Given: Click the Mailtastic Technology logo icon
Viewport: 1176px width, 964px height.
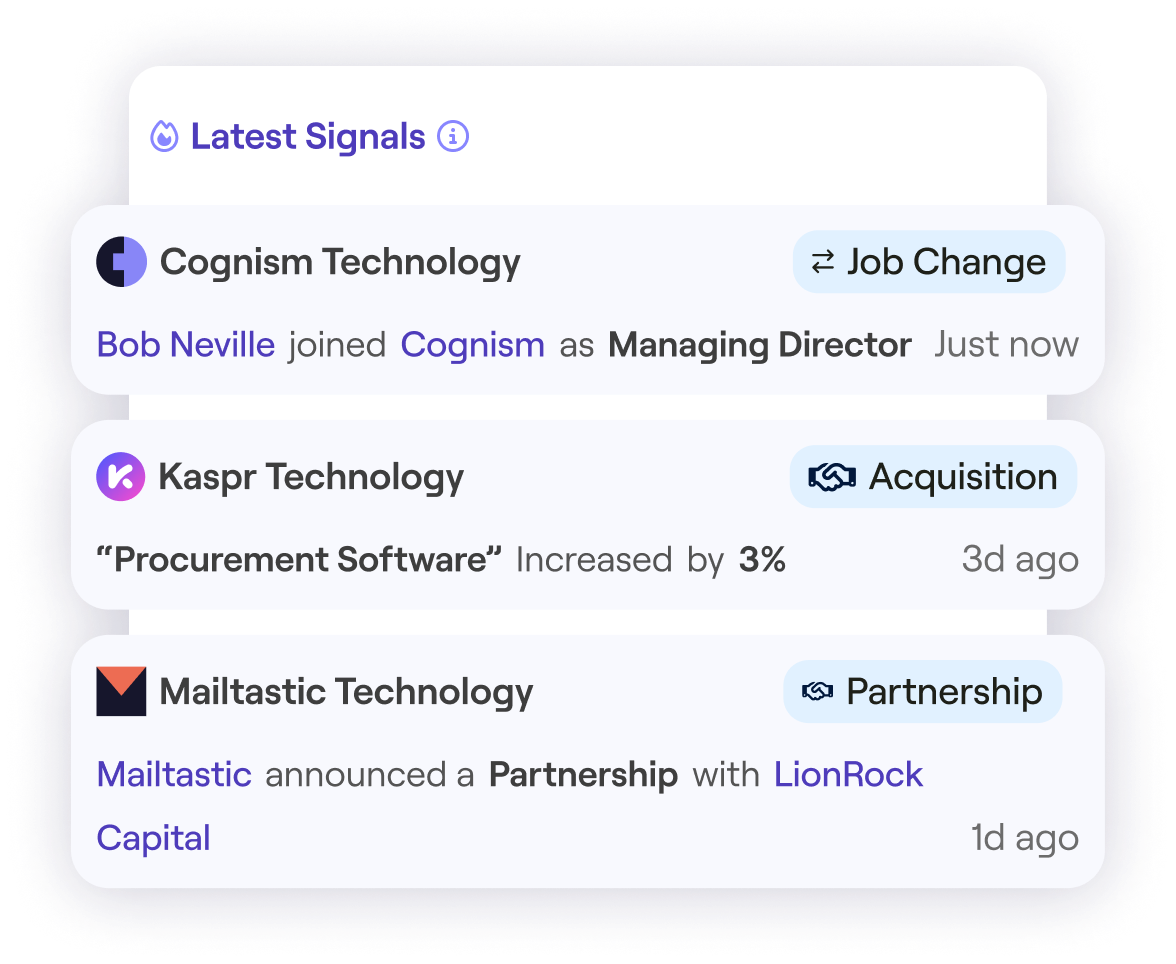Looking at the screenshot, I should [121, 691].
